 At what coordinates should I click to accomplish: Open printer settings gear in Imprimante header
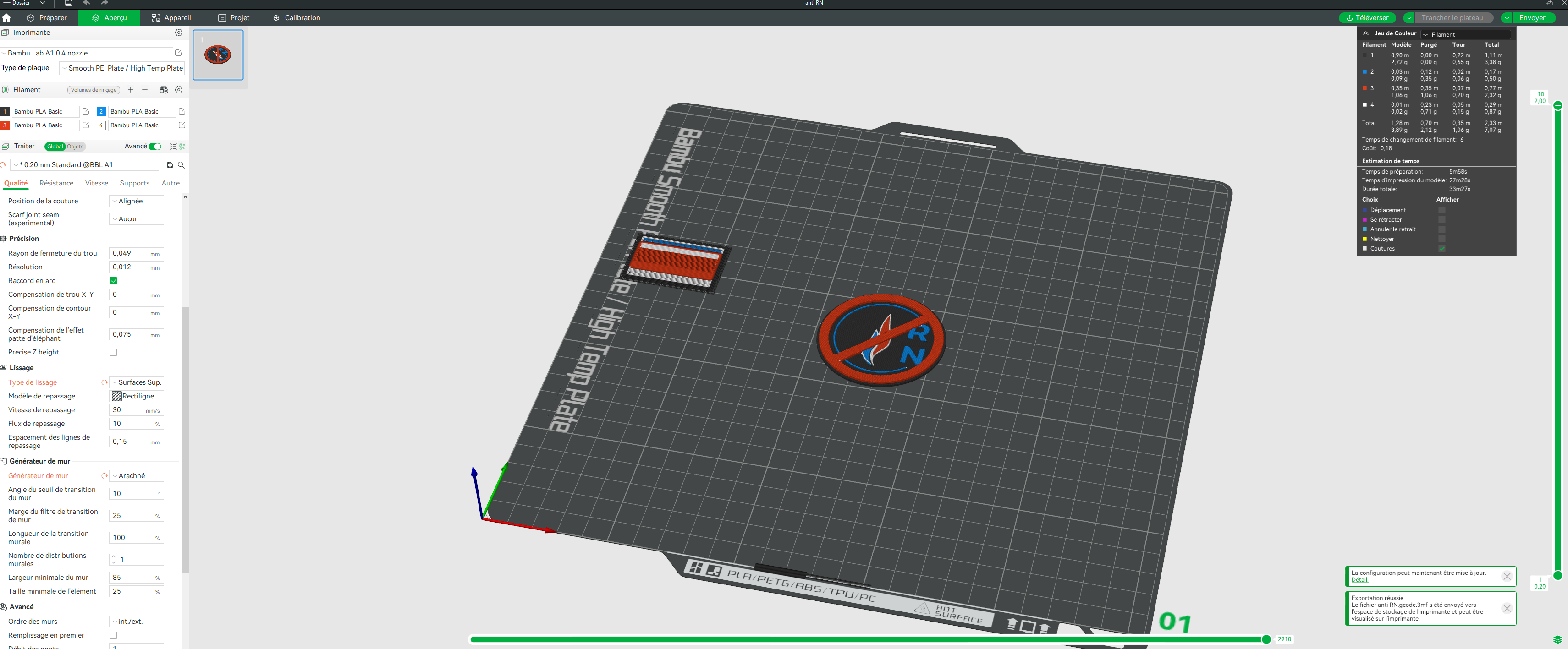tap(178, 33)
